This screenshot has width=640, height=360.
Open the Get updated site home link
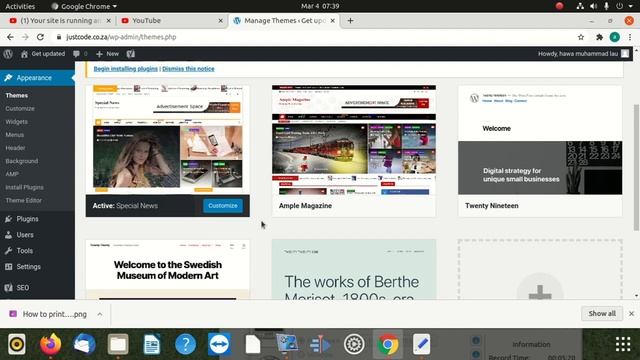pyautogui.click(x=43, y=53)
